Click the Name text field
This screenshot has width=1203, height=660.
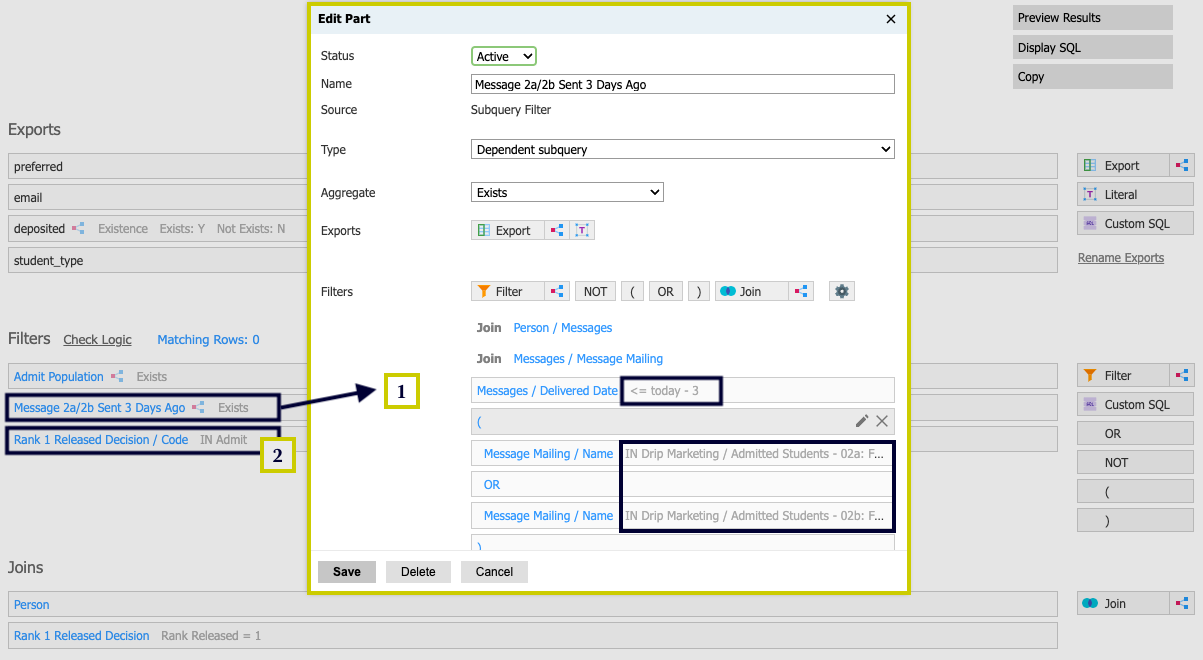click(x=682, y=85)
